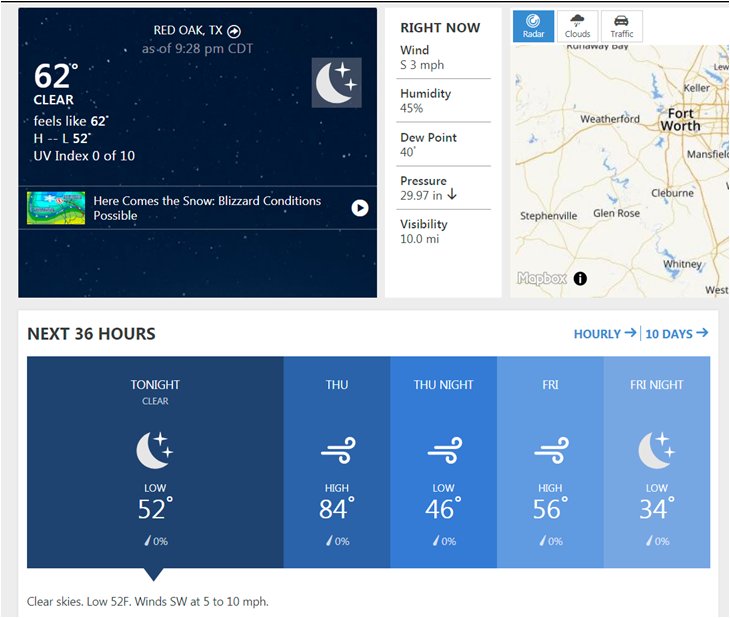Click the windy icon under THU
This screenshot has height=618, width=730.
(338, 450)
